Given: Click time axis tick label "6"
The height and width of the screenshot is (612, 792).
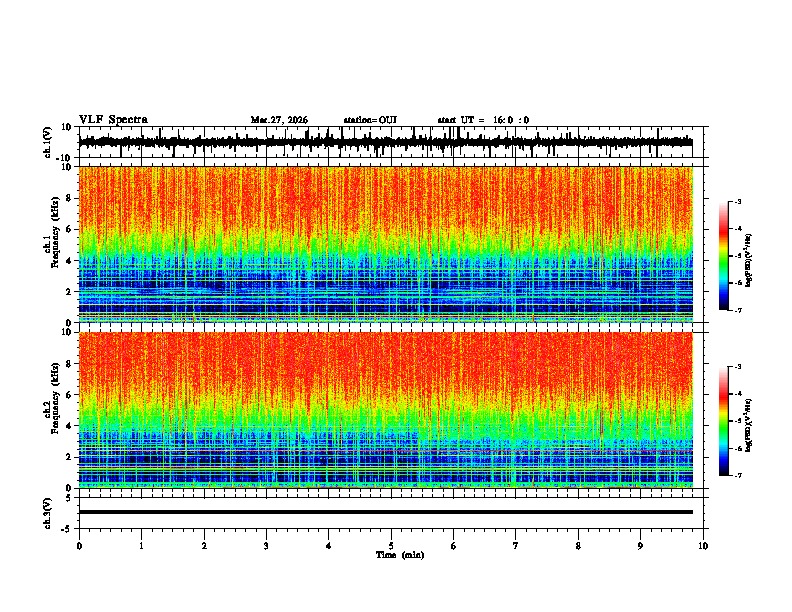Looking at the screenshot, I should (x=453, y=546).
